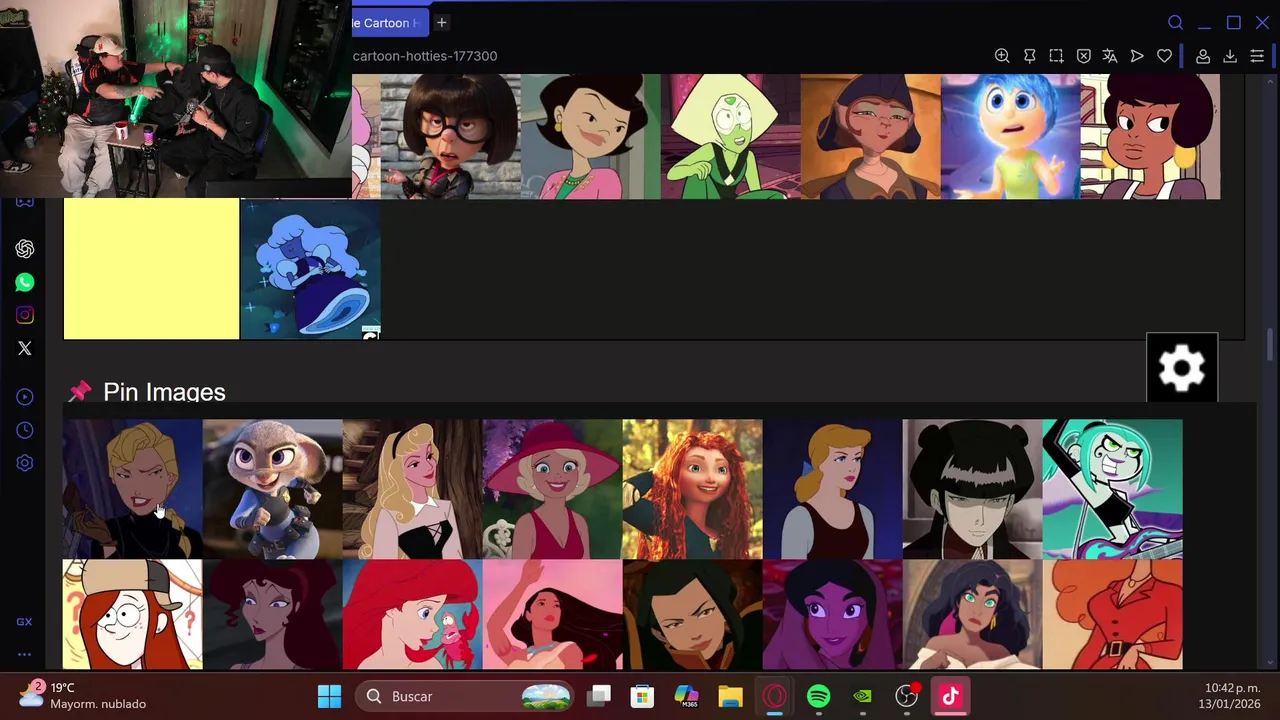Screen dimensions: 1280x720
Task: Click the large gear settings button
Action: point(1182,368)
